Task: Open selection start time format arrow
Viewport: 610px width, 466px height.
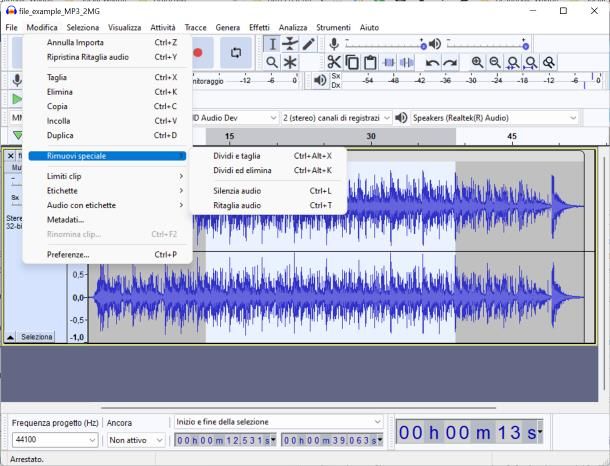Action: [x=273, y=440]
